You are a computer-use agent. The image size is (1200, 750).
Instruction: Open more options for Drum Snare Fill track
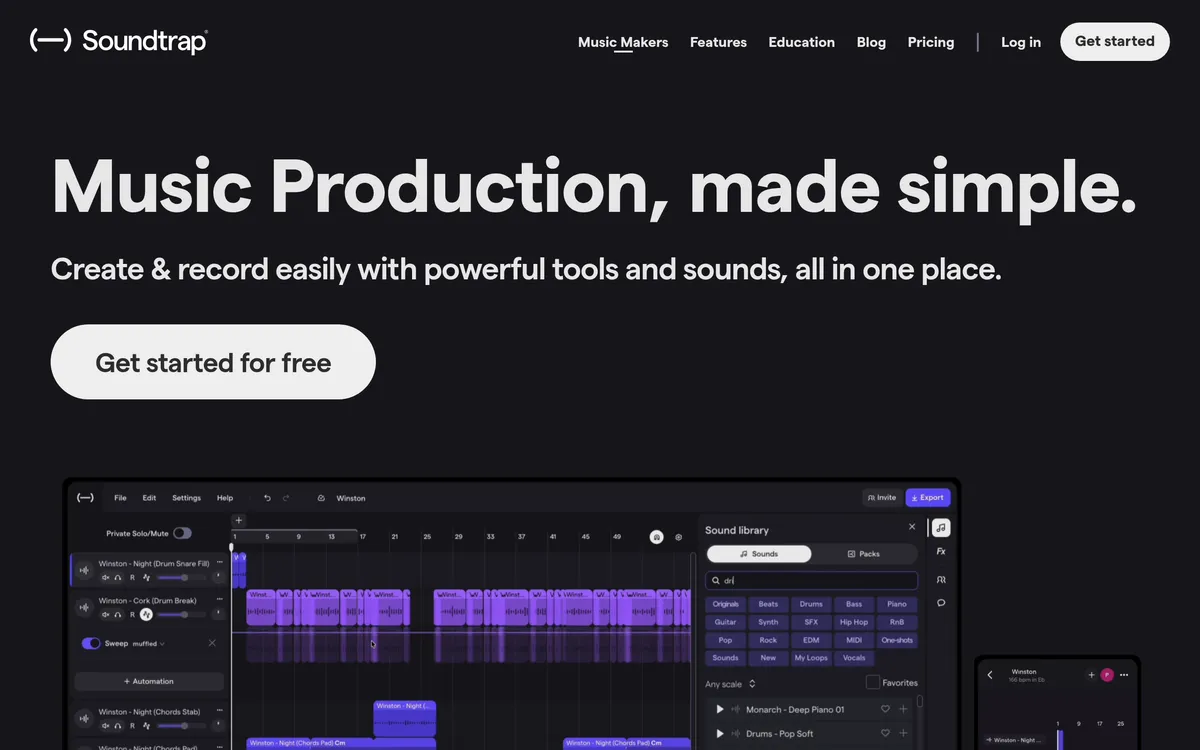pyautogui.click(x=219, y=563)
